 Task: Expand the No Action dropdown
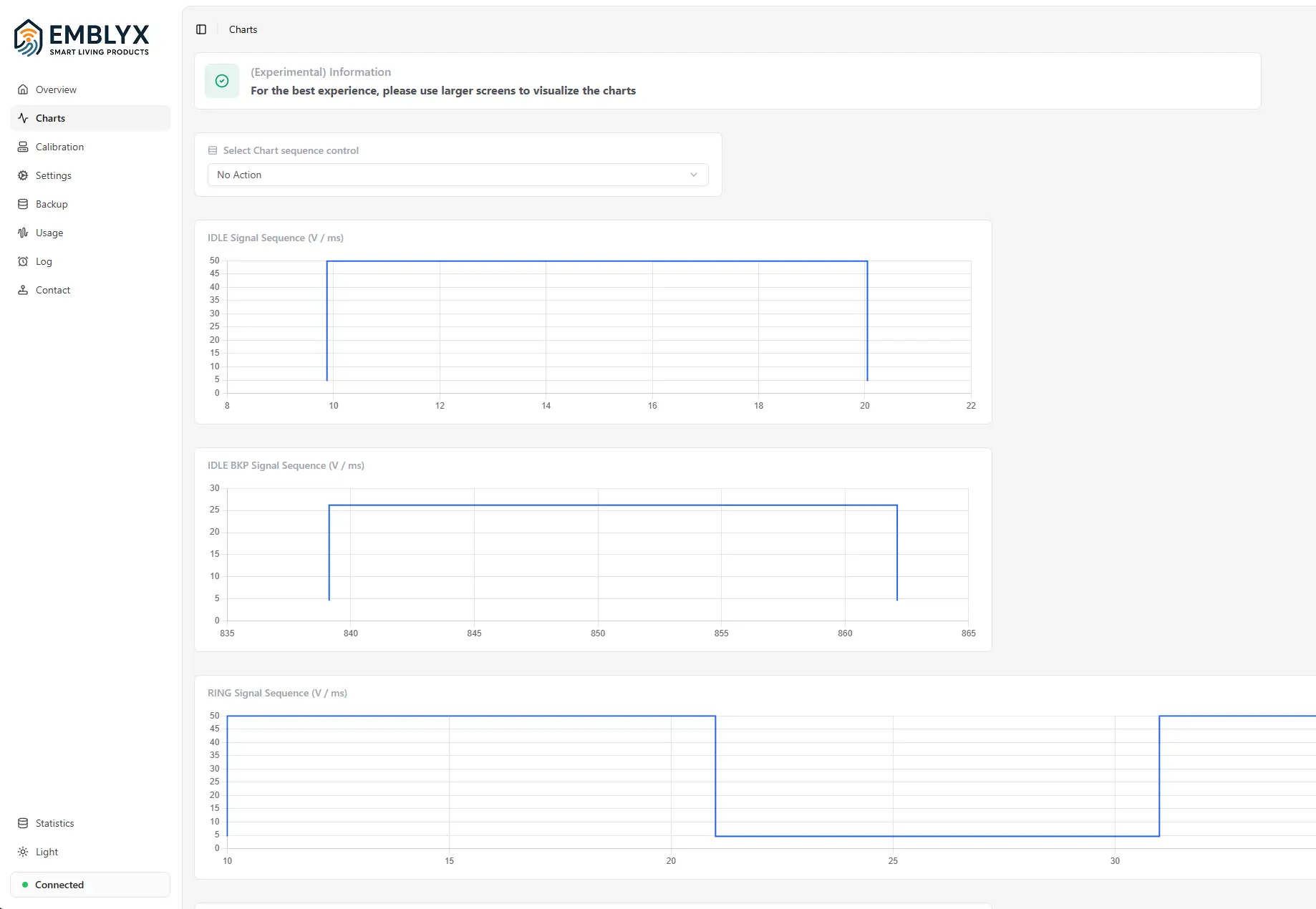tap(458, 175)
